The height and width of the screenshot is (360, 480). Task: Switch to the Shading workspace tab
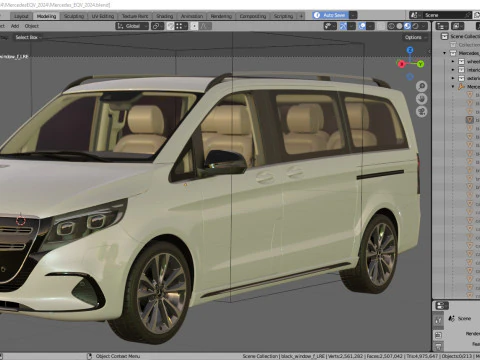click(165, 16)
